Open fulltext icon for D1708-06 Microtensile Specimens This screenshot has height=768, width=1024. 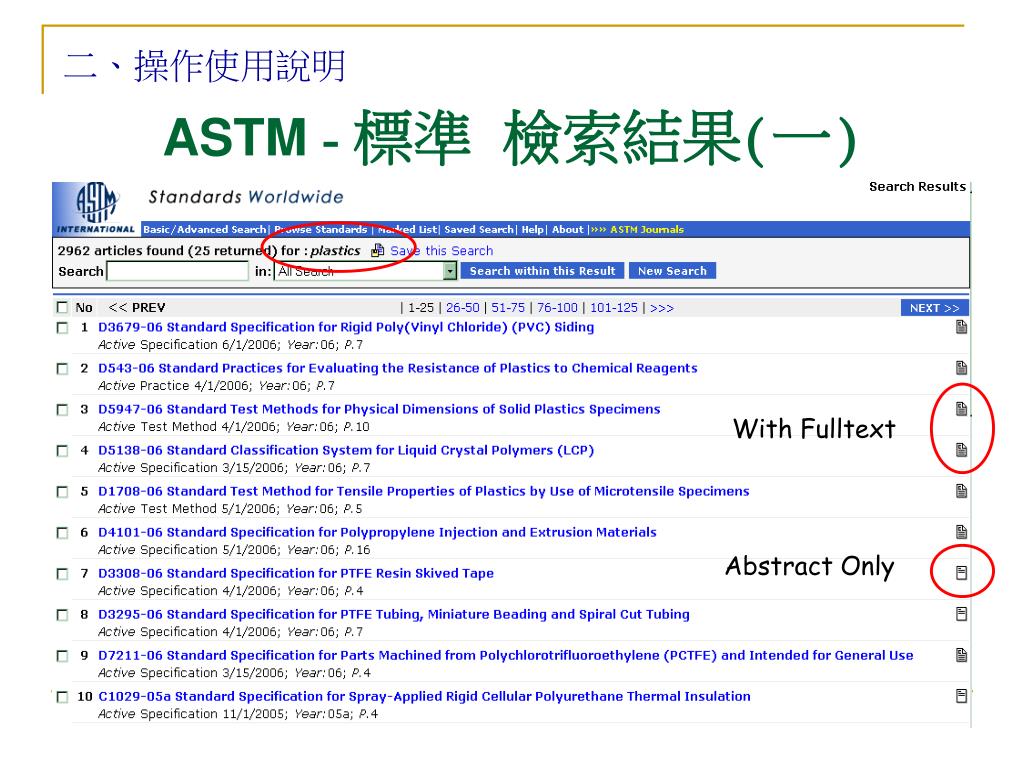coord(961,491)
